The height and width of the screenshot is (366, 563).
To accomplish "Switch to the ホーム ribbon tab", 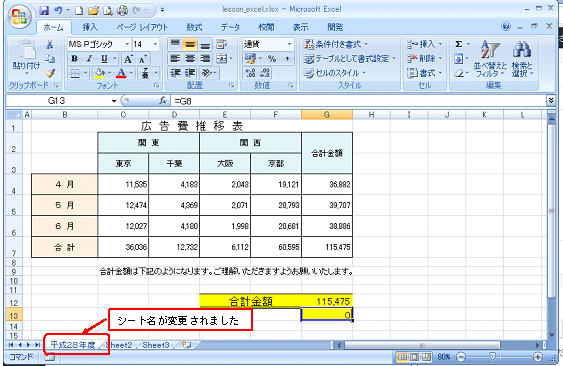I will coord(53,28).
